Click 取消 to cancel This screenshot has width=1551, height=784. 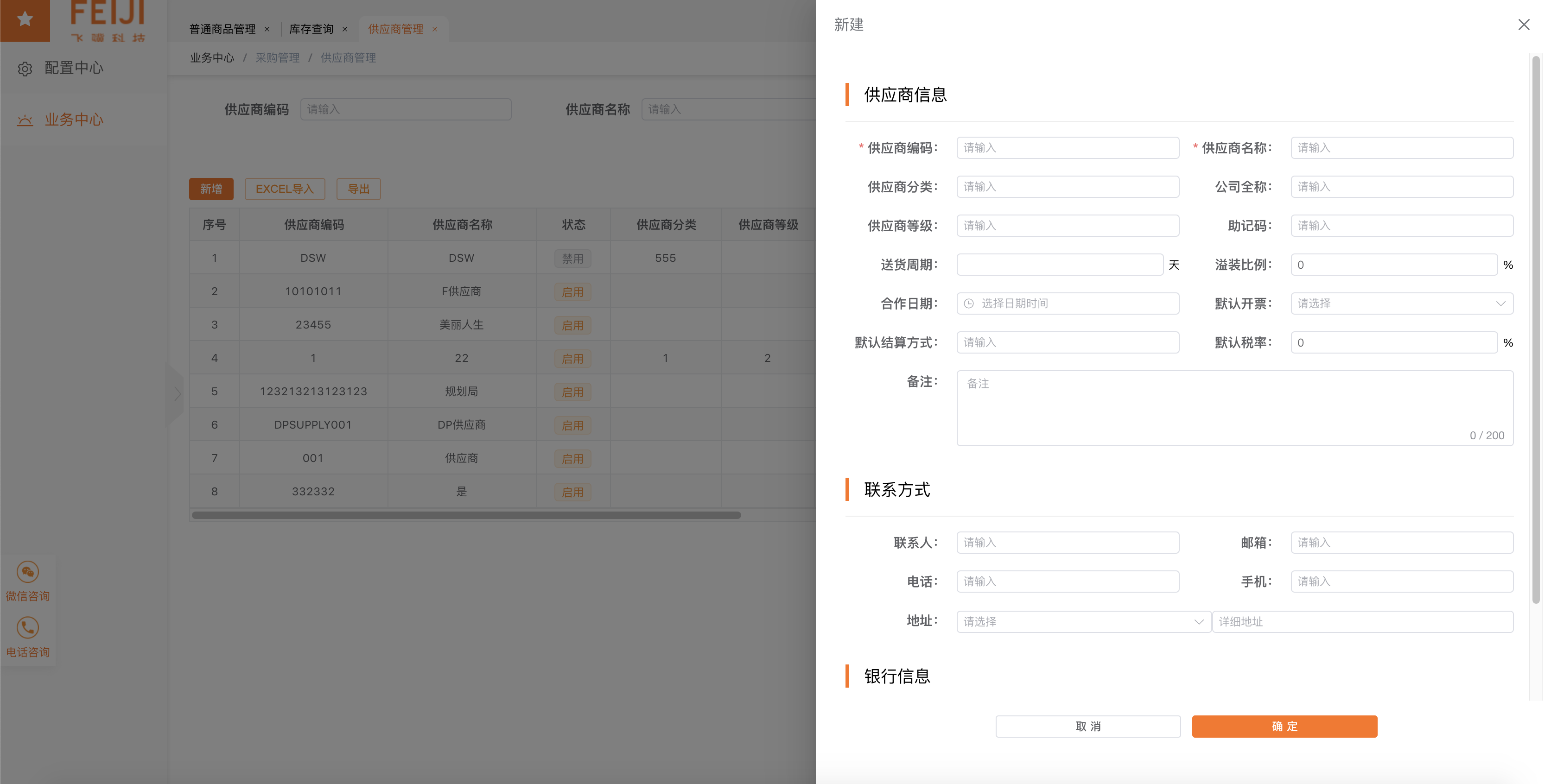pos(1088,726)
